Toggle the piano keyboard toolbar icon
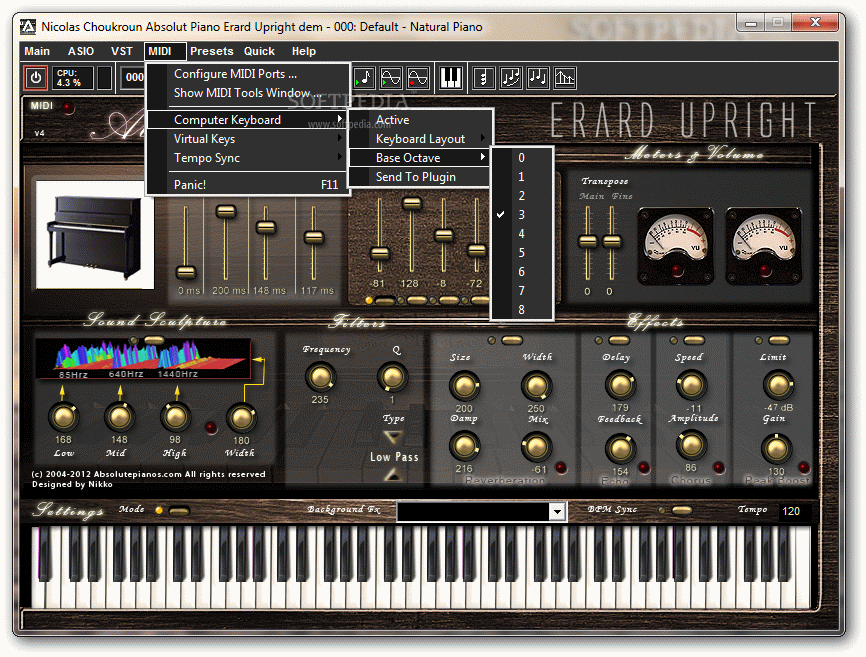Screen dimensions: 866x657 pos(451,78)
